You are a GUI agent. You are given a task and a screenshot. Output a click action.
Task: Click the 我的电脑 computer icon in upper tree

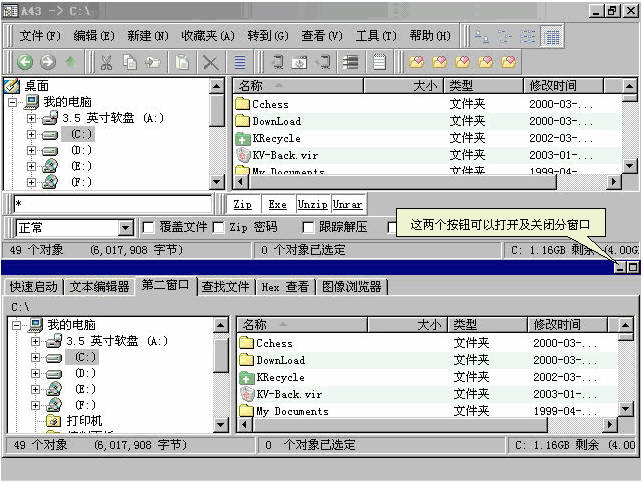tap(32, 102)
